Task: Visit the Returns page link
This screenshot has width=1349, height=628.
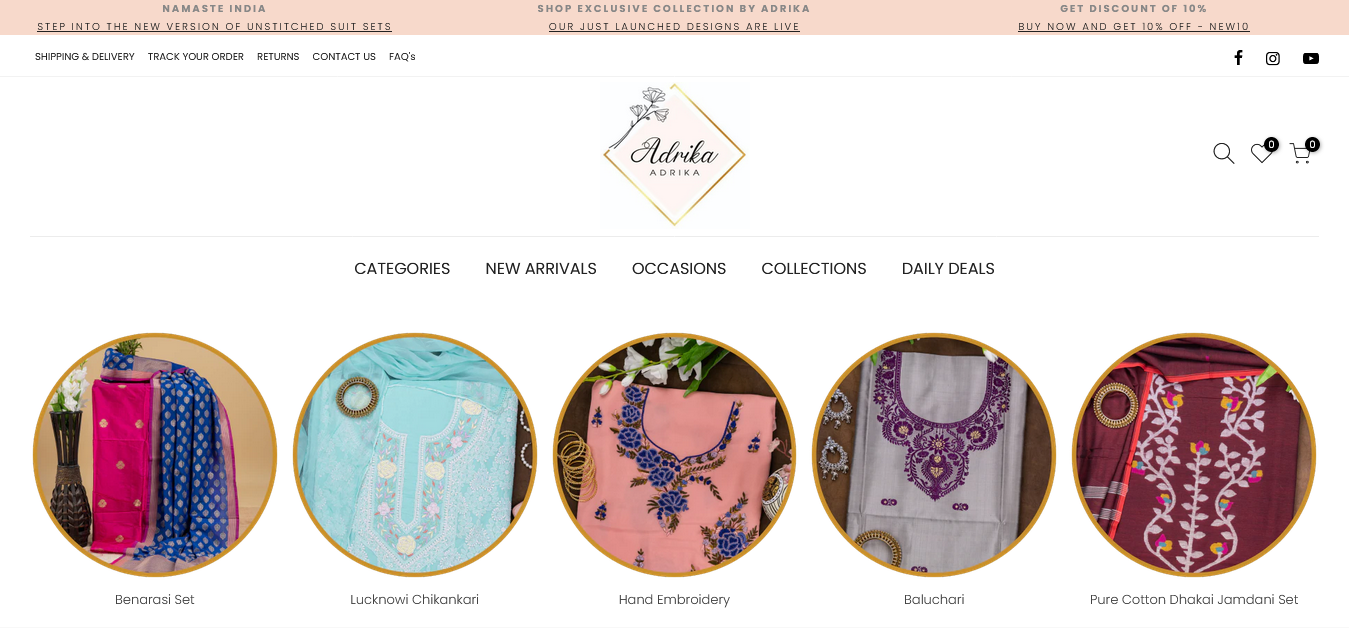Action: (x=278, y=57)
